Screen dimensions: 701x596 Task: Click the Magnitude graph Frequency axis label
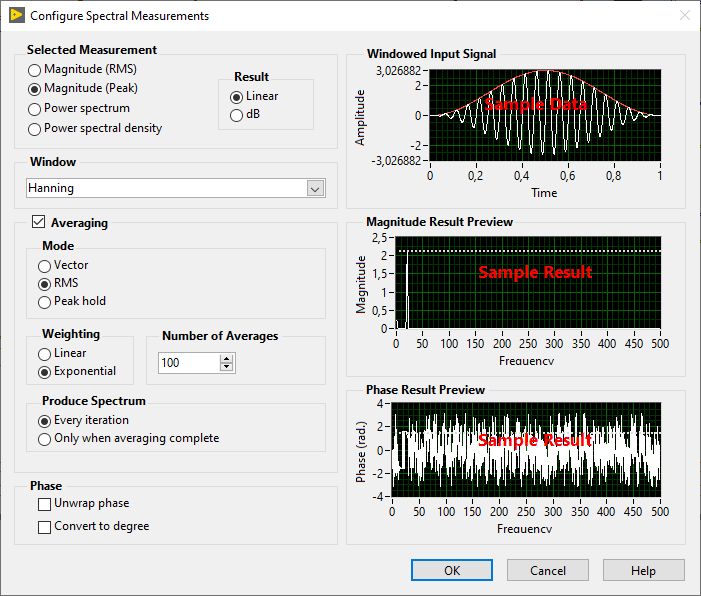[x=527, y=361]
